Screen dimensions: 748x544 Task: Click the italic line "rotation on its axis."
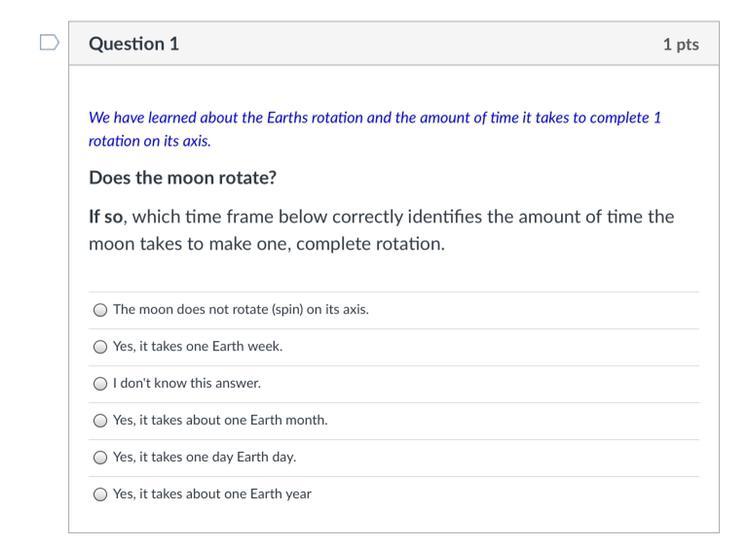tap(150, 141)
